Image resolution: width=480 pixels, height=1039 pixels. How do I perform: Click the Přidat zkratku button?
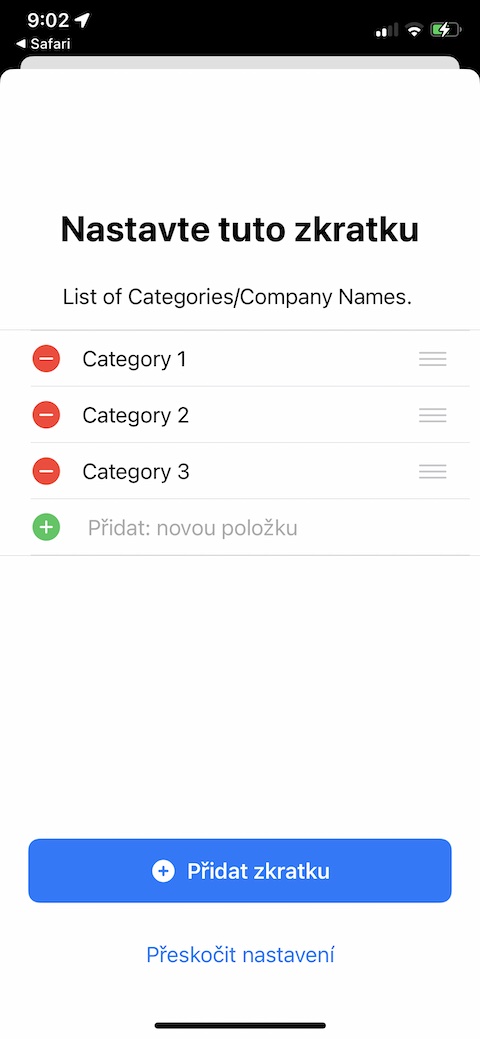point(240,871)
